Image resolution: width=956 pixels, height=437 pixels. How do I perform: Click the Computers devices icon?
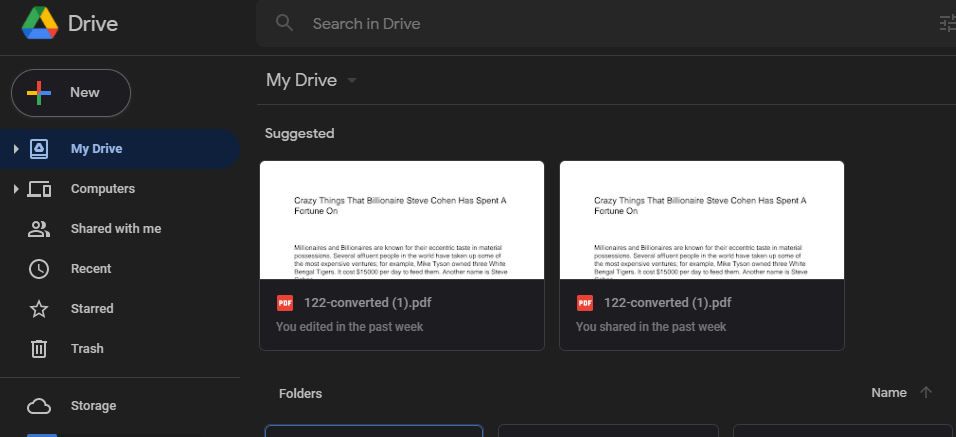[39, 189]
